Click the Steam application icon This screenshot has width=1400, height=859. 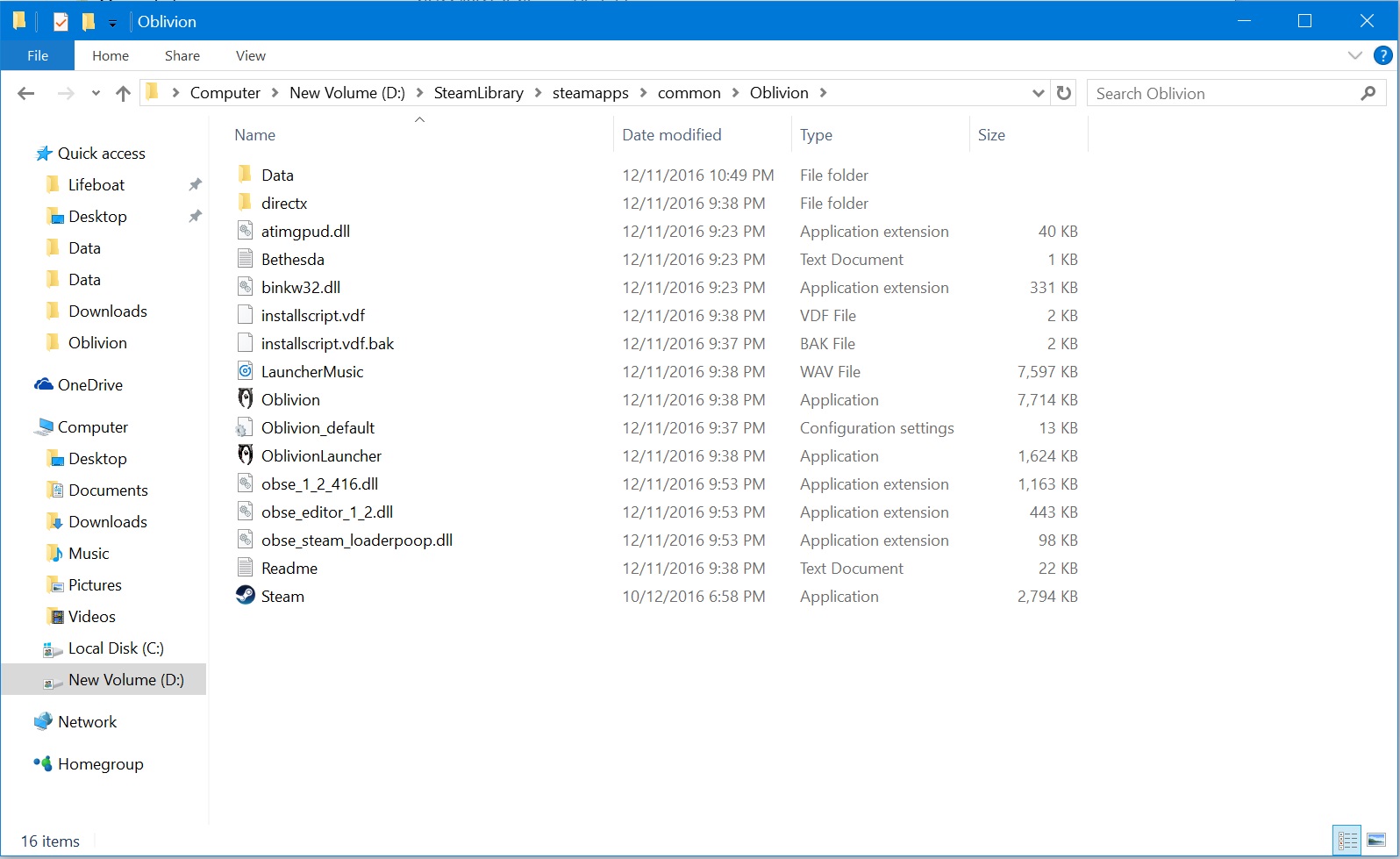(x=246, y=596)
